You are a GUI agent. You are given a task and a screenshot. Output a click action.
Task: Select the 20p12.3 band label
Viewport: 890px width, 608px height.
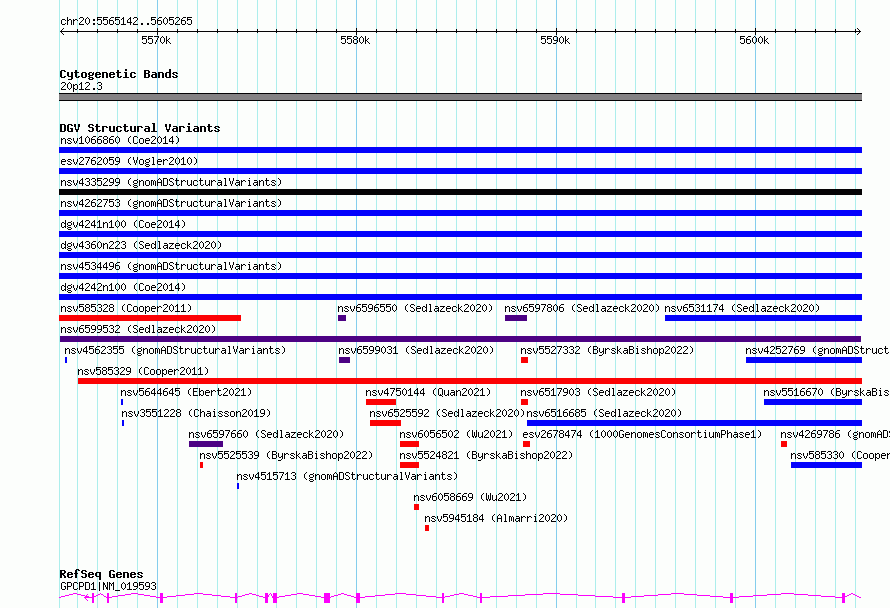81,86
